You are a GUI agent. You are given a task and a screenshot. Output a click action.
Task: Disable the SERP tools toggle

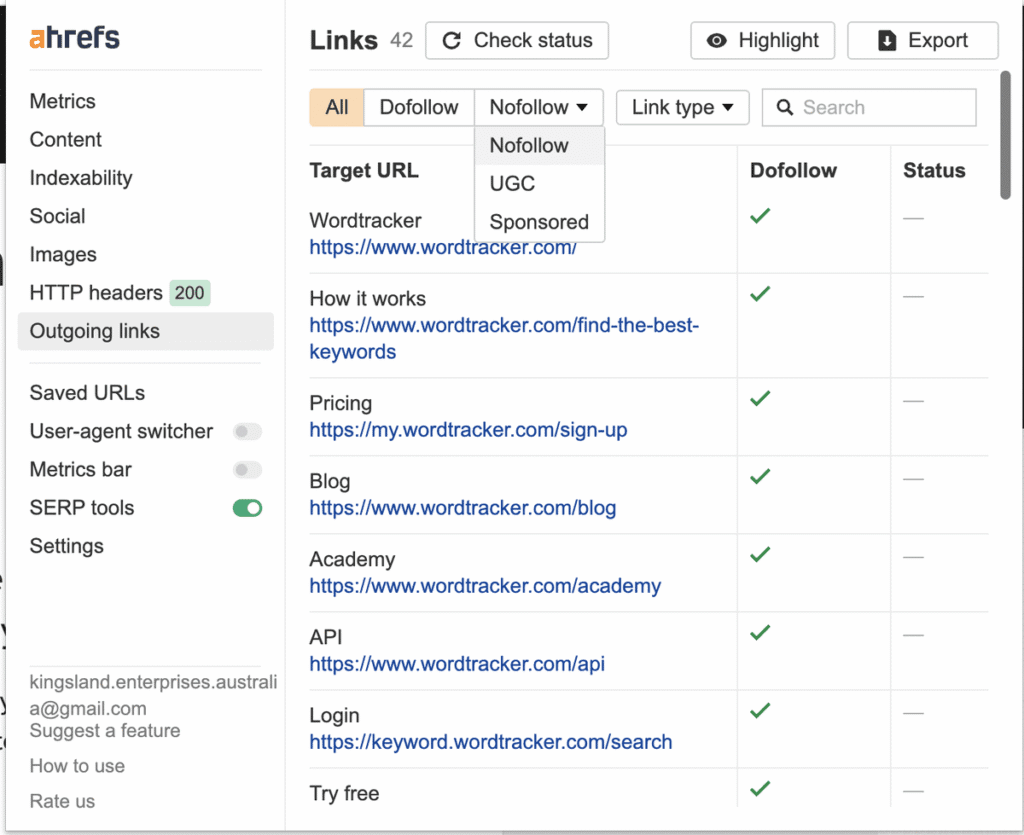pos(247,508)
